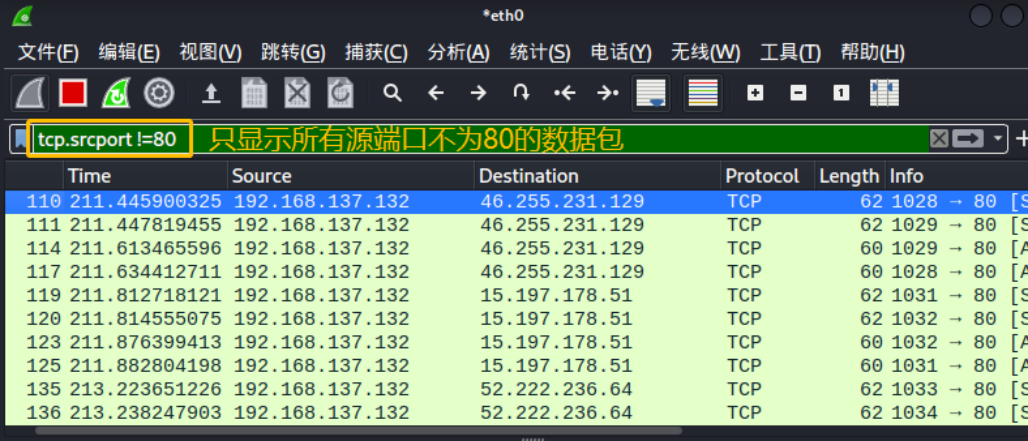Jump to the last packet icon
Screen dimensions: 1028x441
point(608,93)
